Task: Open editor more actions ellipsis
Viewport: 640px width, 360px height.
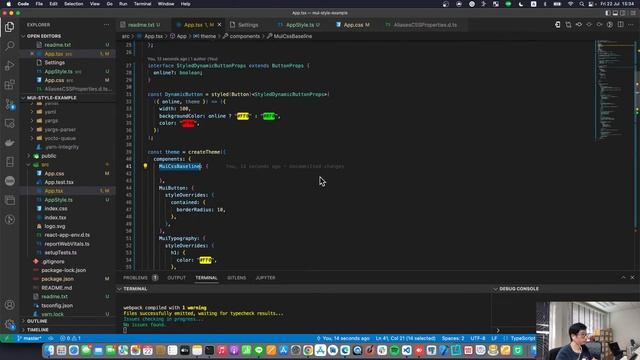Action: coord(631,24)
